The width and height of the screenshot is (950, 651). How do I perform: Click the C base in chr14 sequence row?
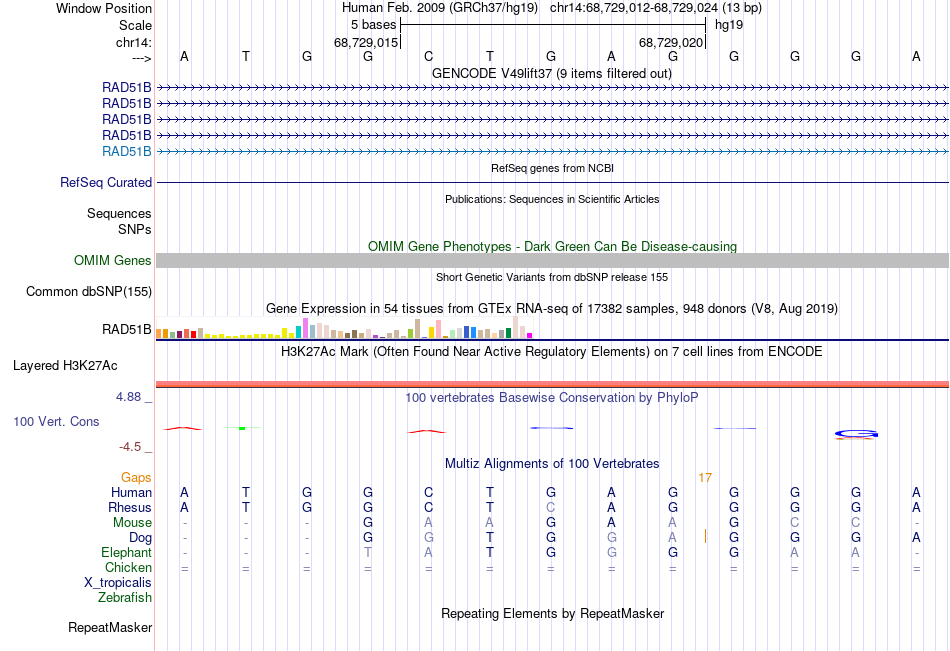point(428,56)
